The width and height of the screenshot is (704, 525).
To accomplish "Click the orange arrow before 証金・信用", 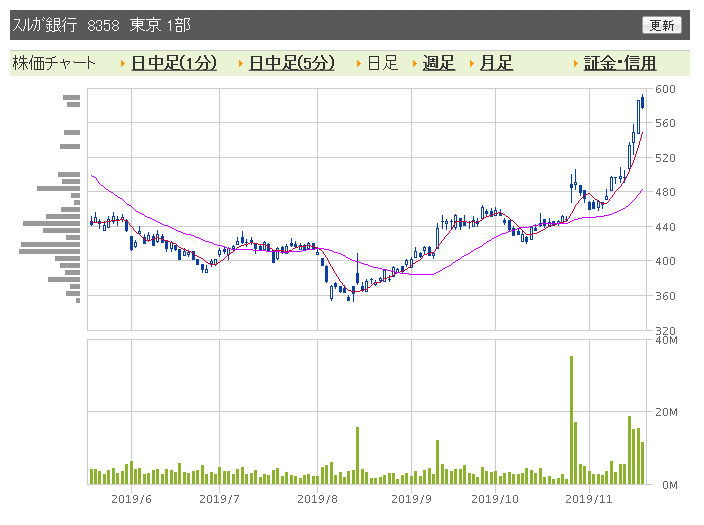I will 576,64.
